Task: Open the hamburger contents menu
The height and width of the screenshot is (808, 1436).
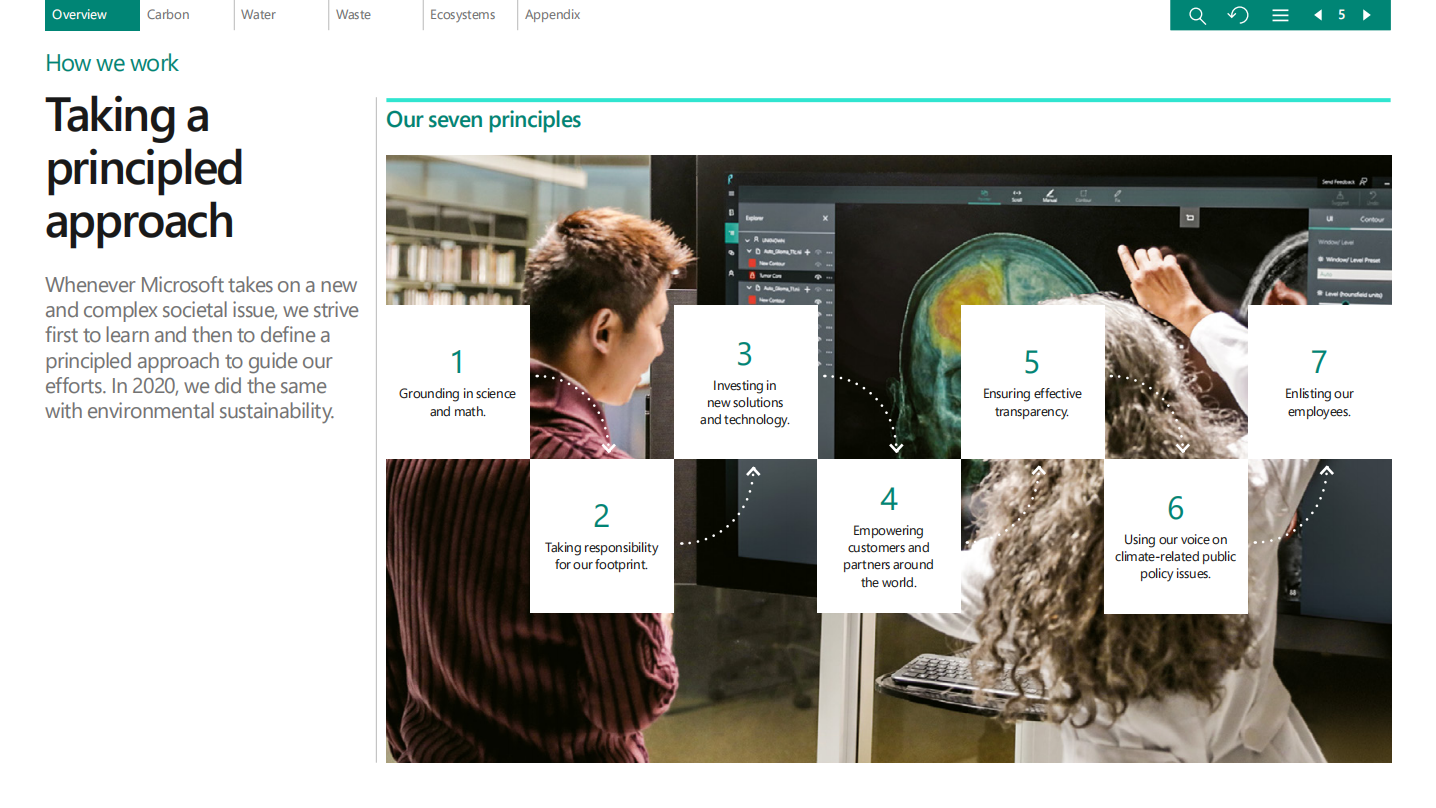Action: tap(1280, 15)
